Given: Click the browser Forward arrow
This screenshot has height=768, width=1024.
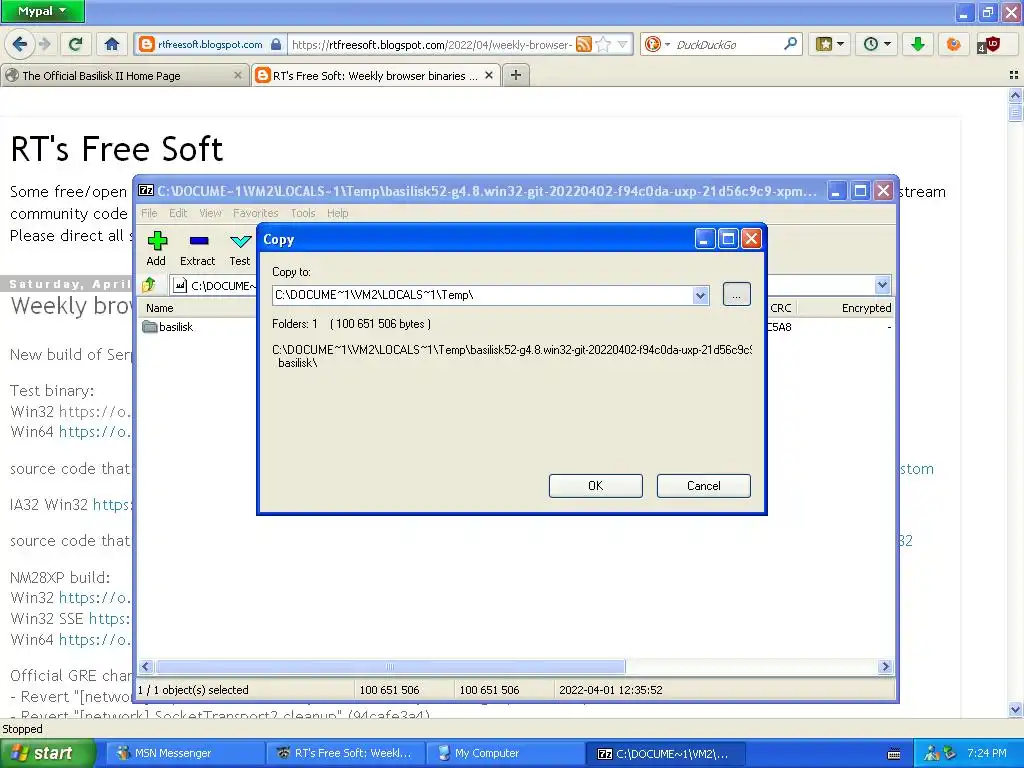Looking at the screenshot, I should (44, 44).
